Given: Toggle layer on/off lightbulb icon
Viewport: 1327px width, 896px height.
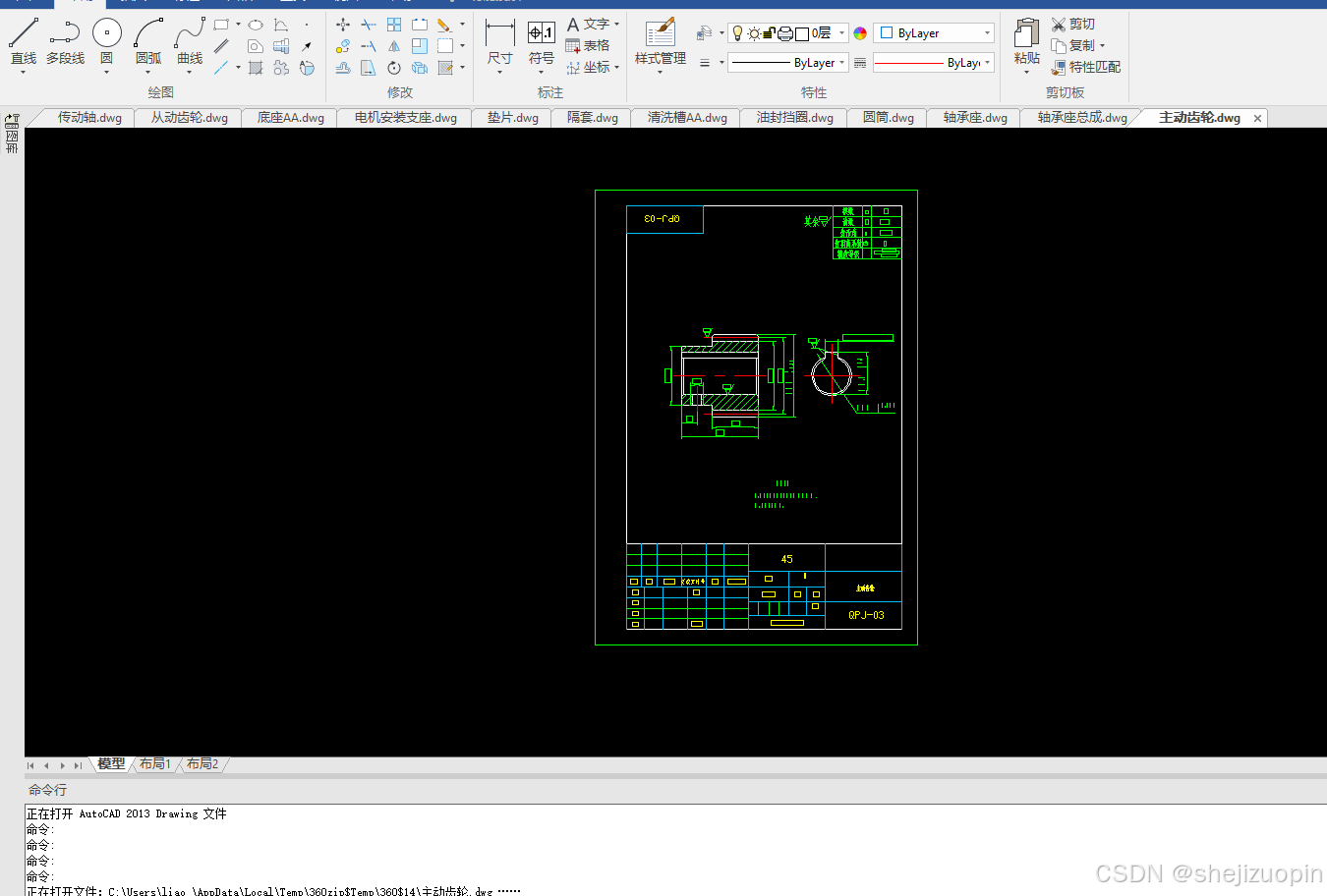Looking at the screenshot, I should point(738,33).
